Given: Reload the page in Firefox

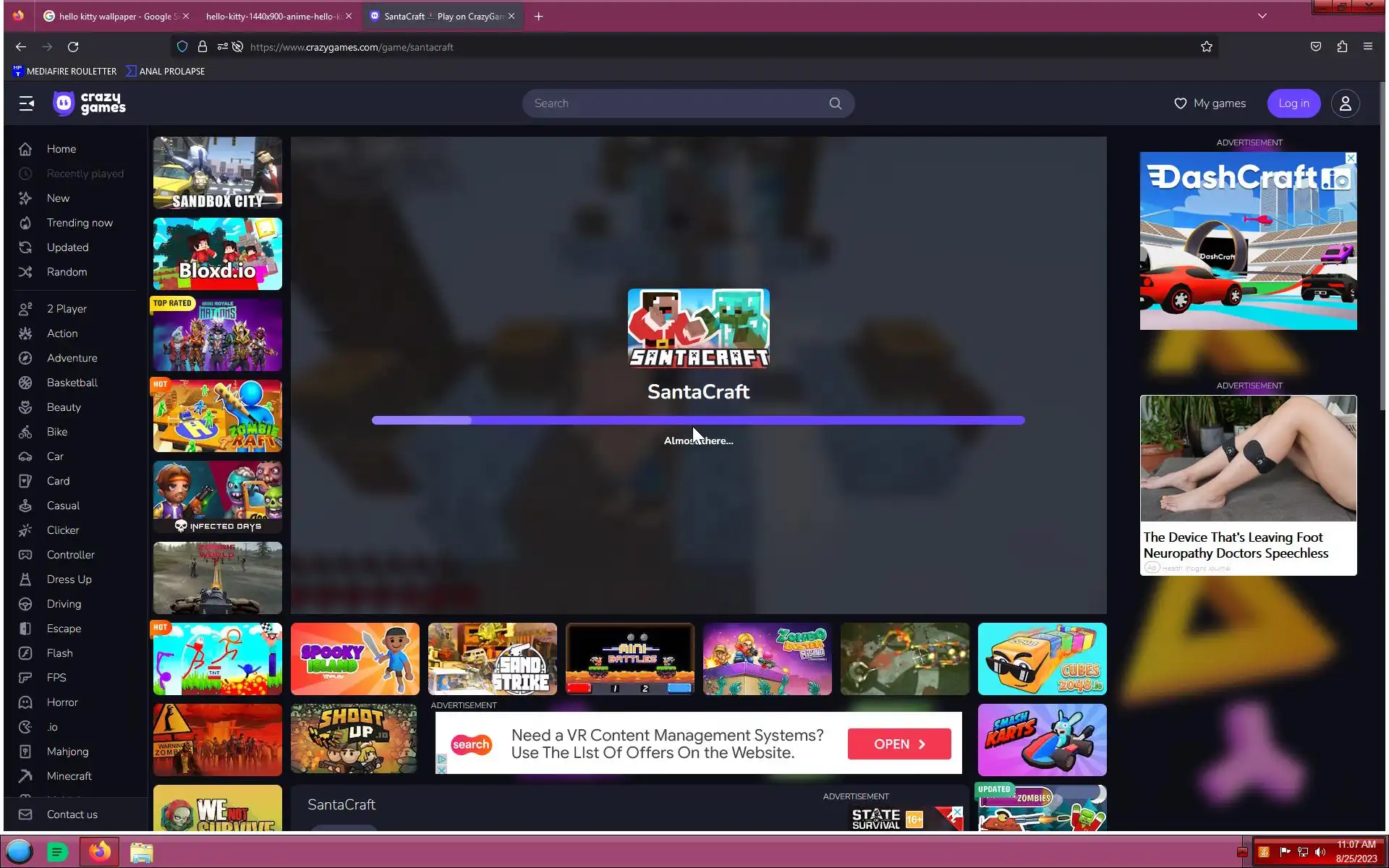Looking at the screenshot, I should 73,47.
